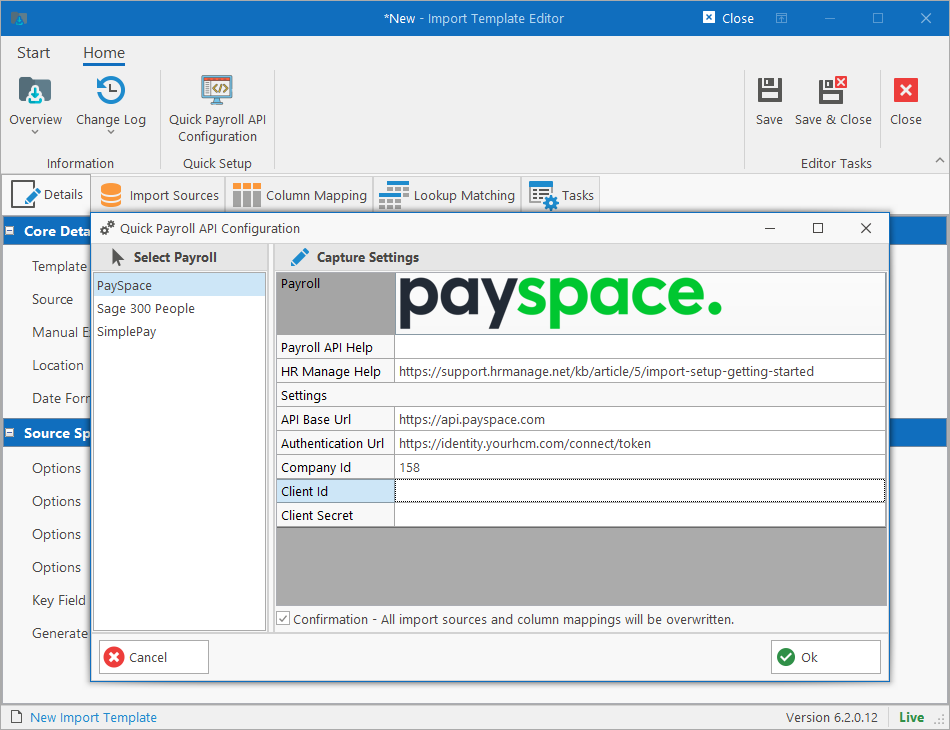950x730 pixels.
Task: Collapse the ribbon with the up chevron
Action: coord(940,160)
